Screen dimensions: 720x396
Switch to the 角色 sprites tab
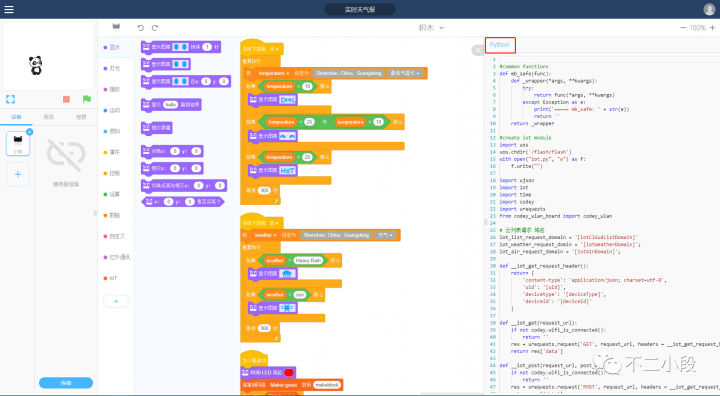pos(49,117)
